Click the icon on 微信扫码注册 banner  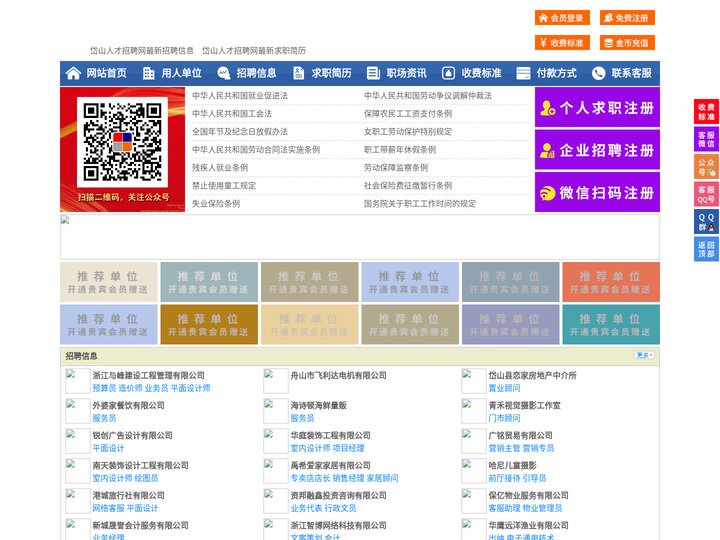click(x=547, y=193)
